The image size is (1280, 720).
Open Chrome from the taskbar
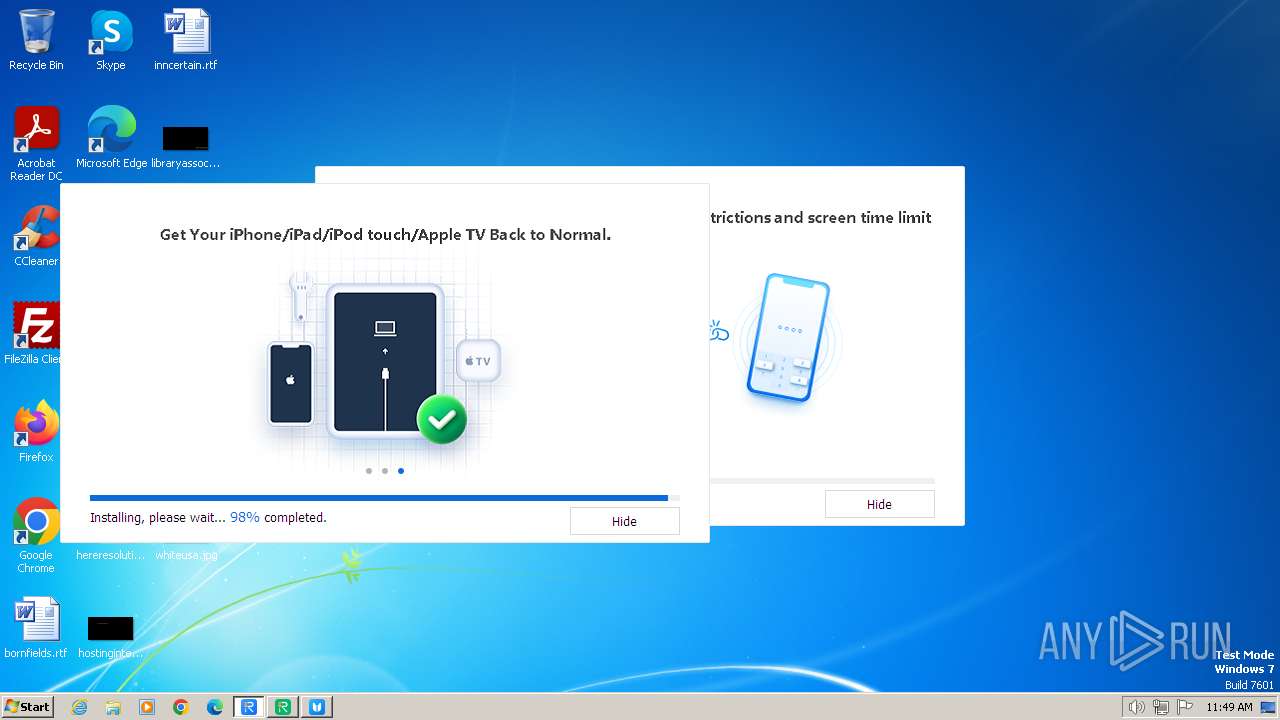tap(181, 707)
